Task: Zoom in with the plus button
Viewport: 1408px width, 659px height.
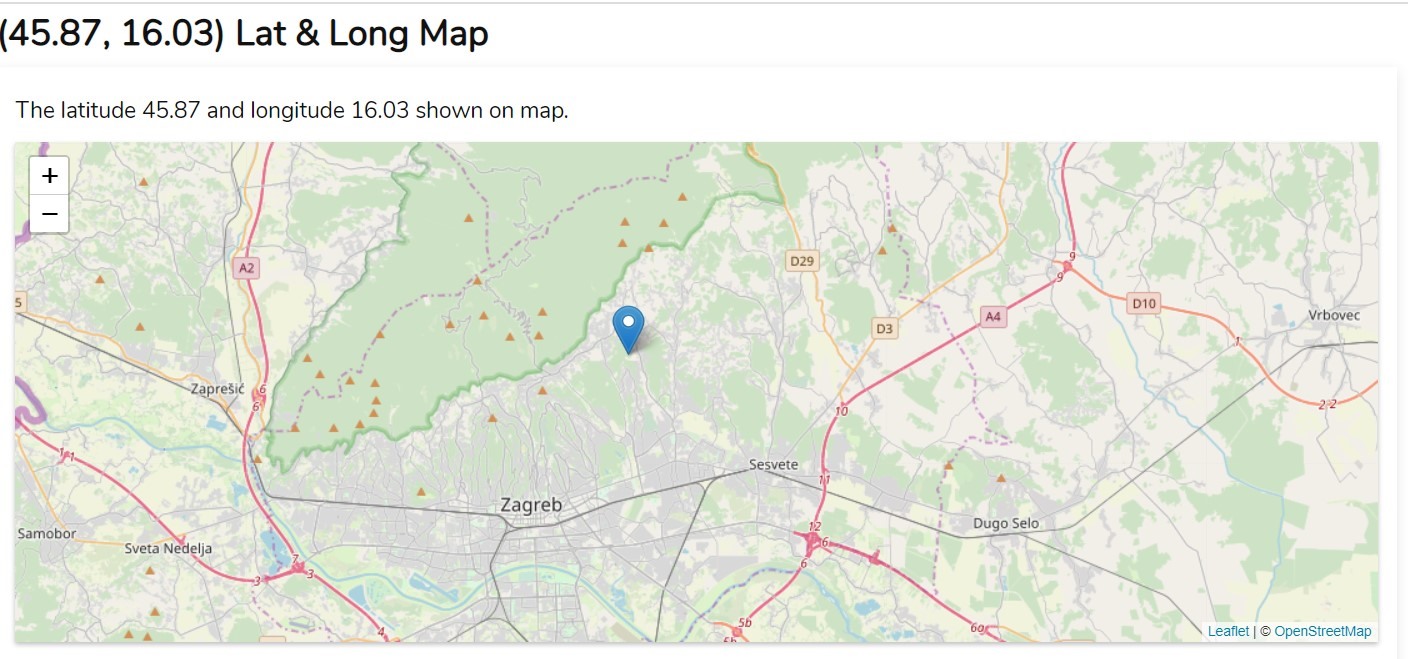Action: click(49, 176)
